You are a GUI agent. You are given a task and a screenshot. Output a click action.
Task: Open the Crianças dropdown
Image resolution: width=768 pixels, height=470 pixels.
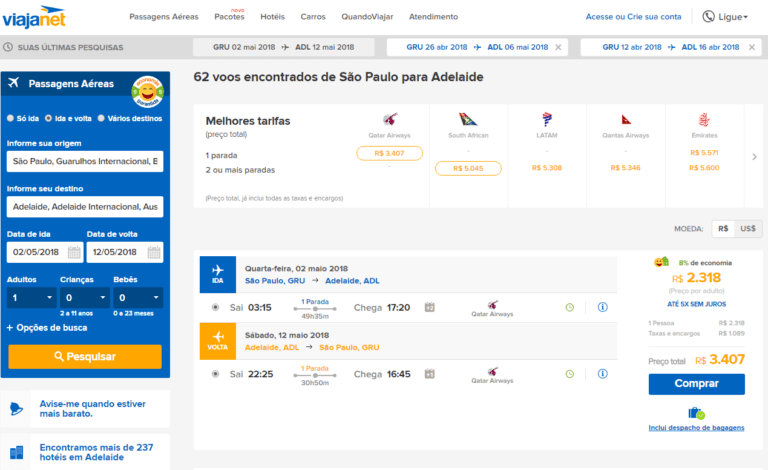(x=84, y=298)
